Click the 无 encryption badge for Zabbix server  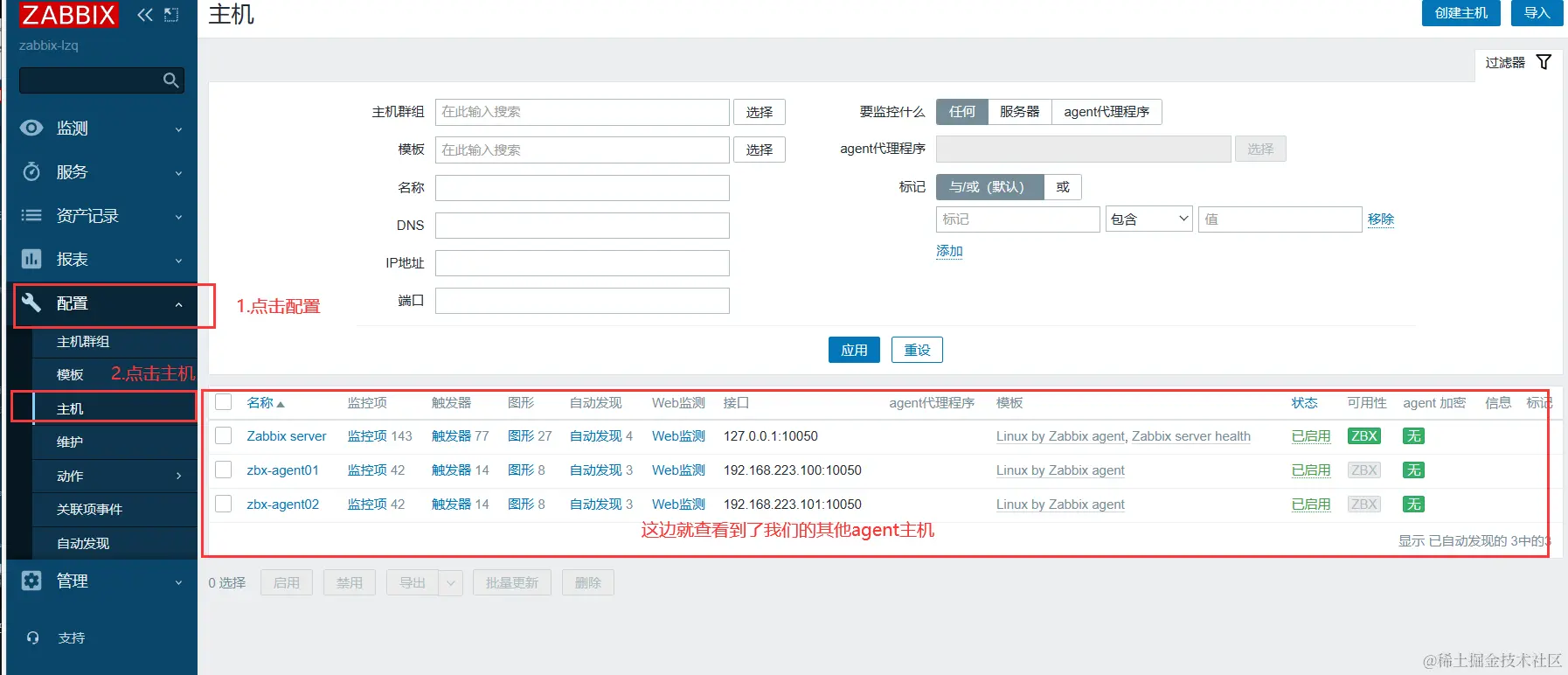(x=1414, y=436)
